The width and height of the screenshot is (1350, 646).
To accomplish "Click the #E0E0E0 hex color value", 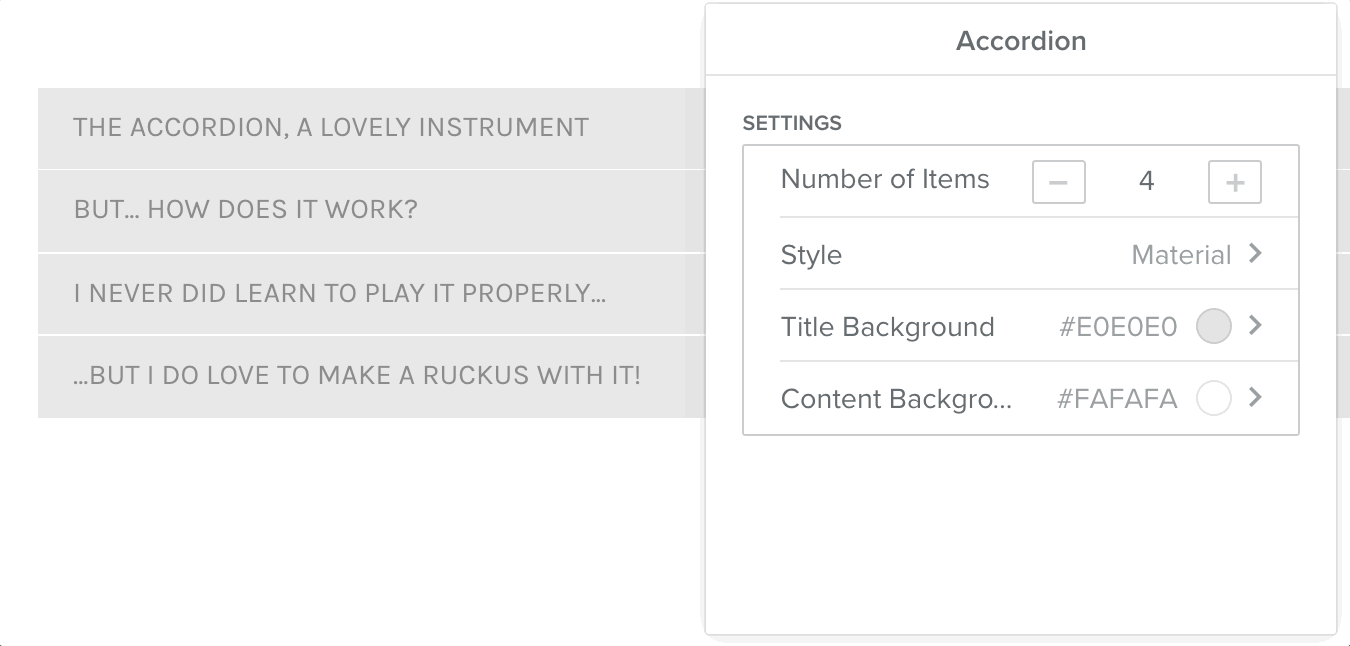I will 1118,327.
